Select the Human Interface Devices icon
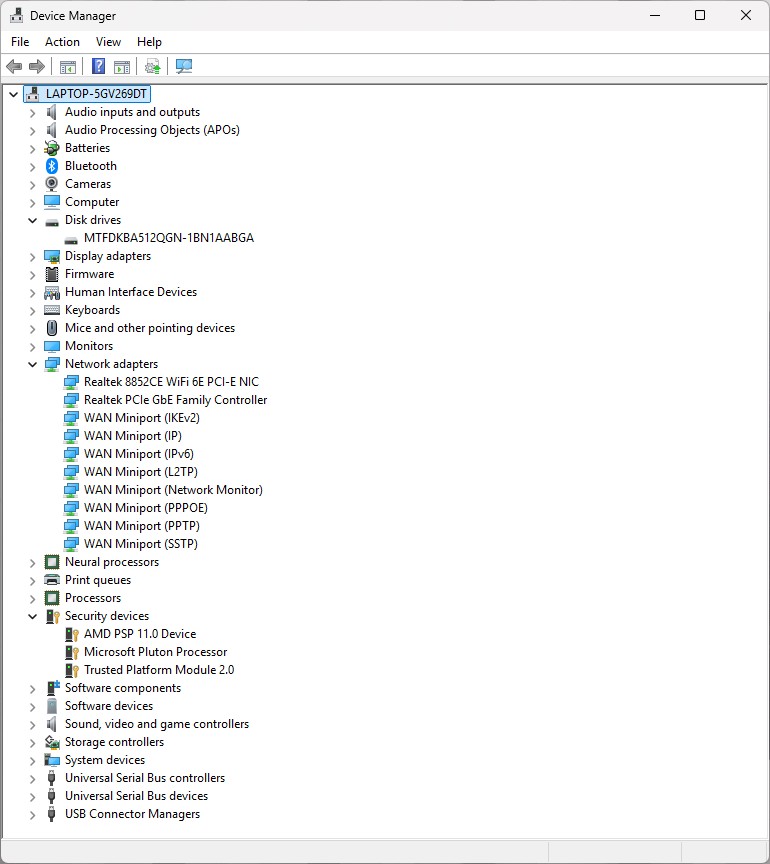770x864 pixels. 52,292
